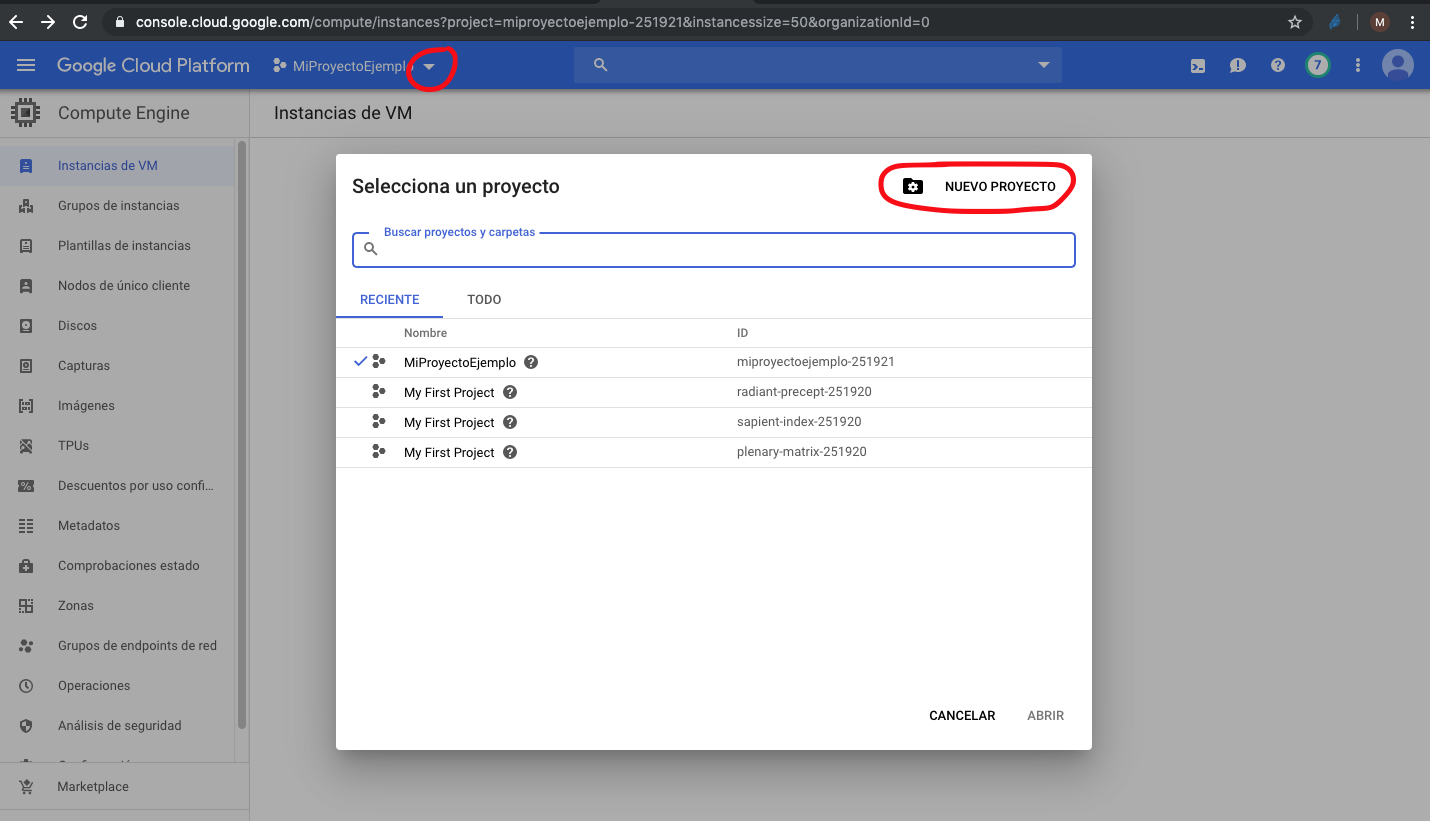Select Instancias de VM in sidebar
The width and height of the screenshot is (1430, 821).
pyautogui.click(x=118, y=166)
